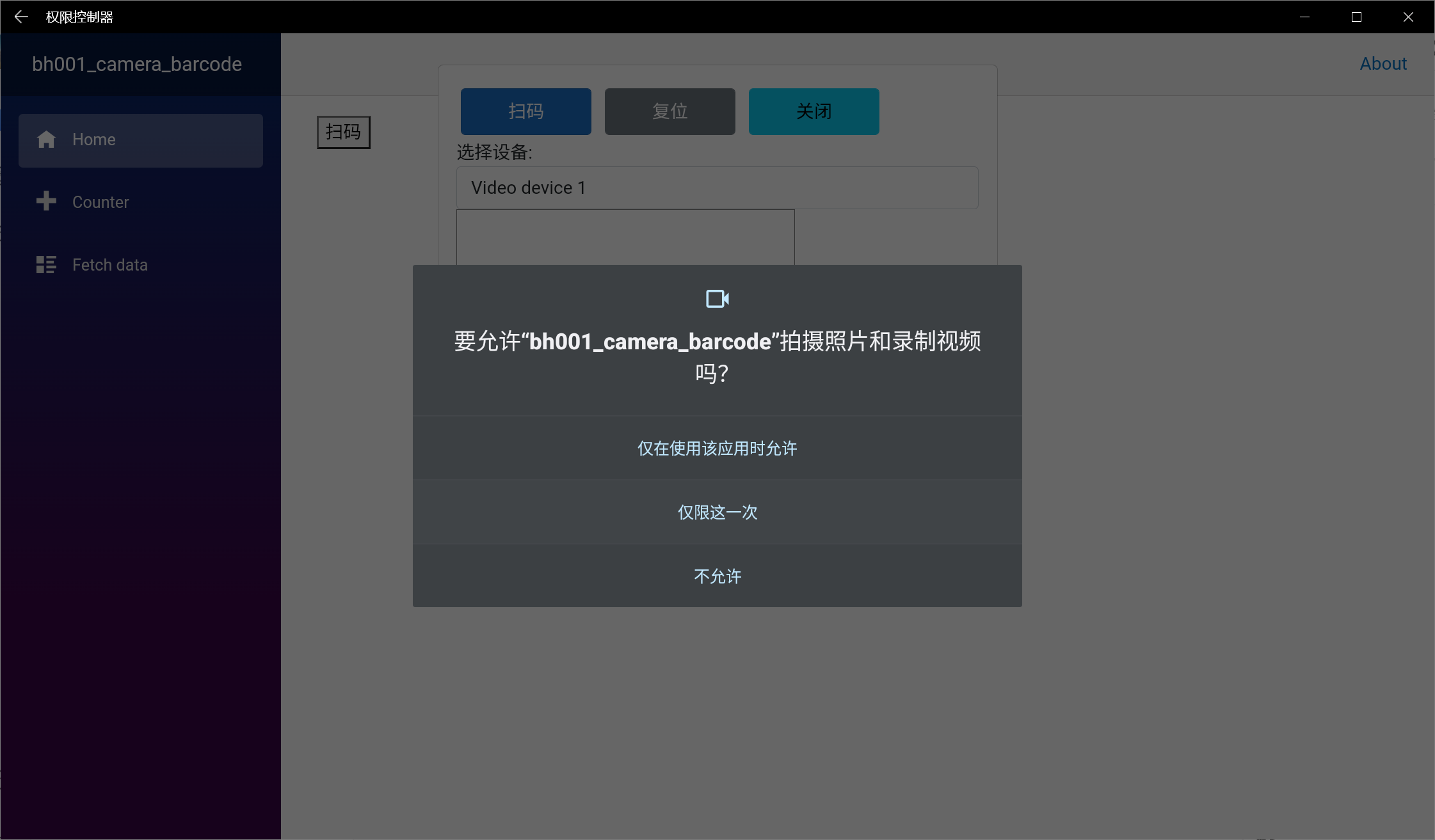The height and width of the screenshot is (840, 1435).
Task: Open the Home navigation item
Action: click(x=141, y=141)
